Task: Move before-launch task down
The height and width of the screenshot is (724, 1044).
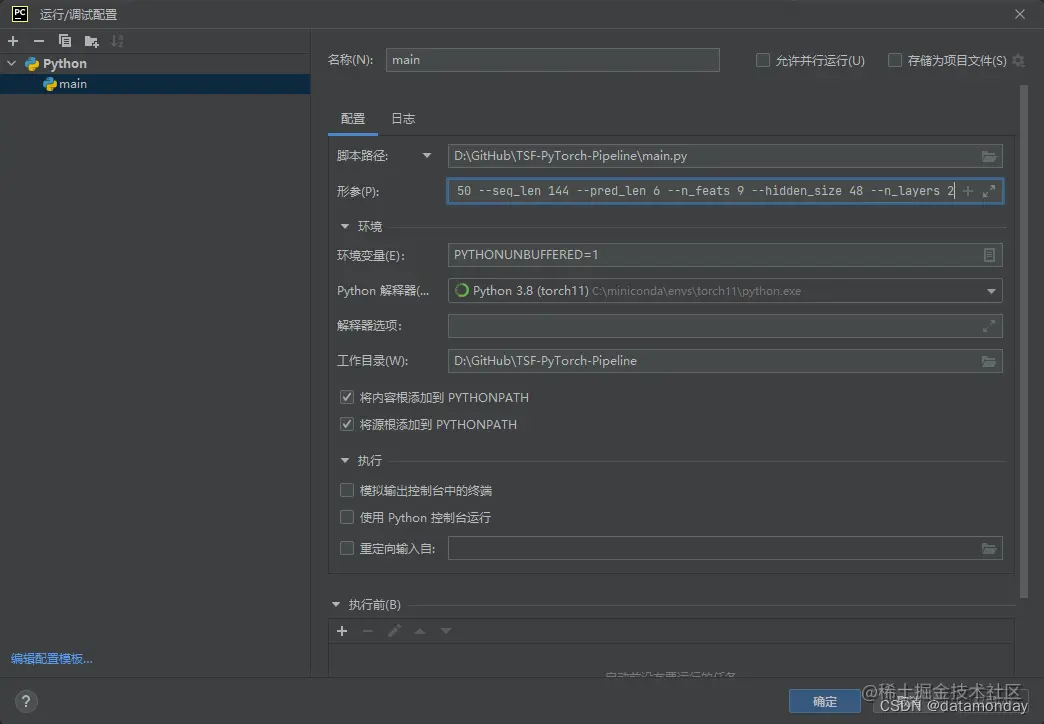Action: tap(446, 631)
